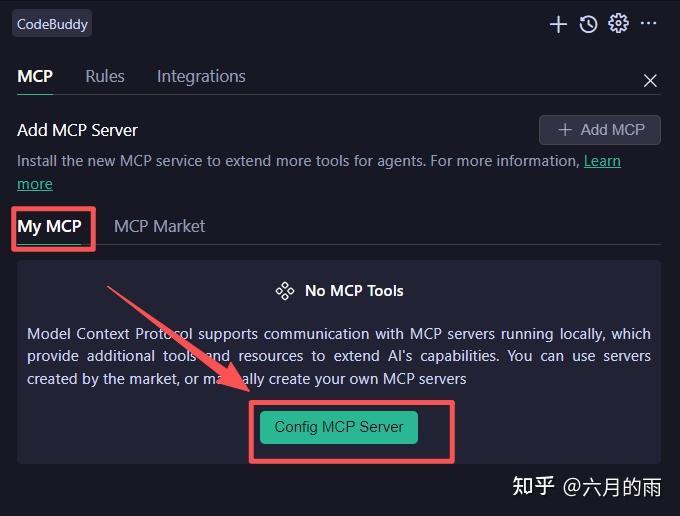Open the three-dot more options menu
This screenshot has width=680, height=516.
pyautogui.click(x=648, y=23)
